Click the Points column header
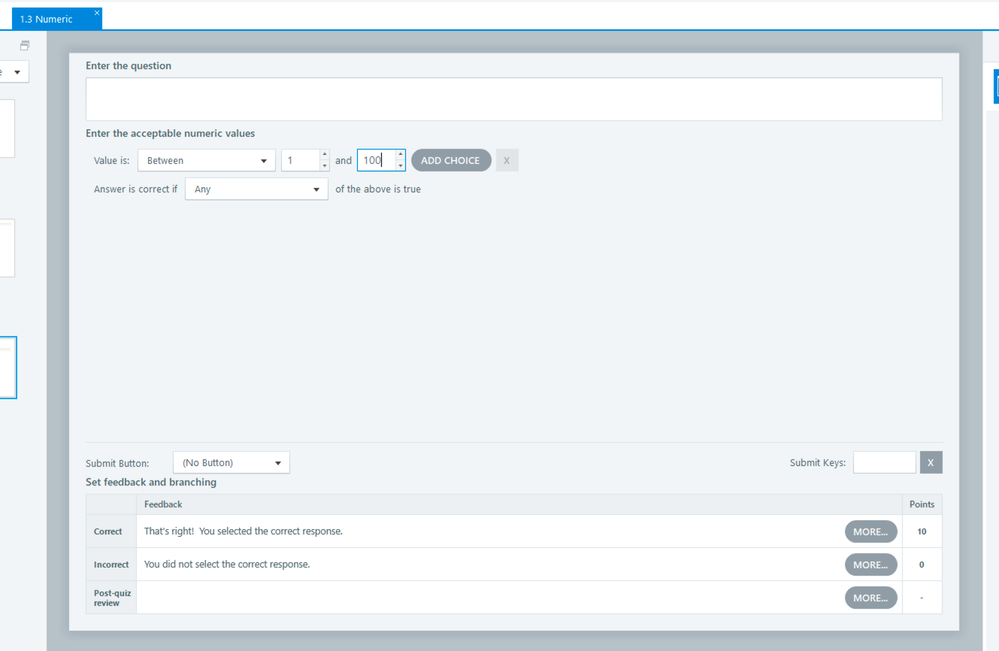Image resolution: width=999 pixels, height=651 pixels. (922, 504)
